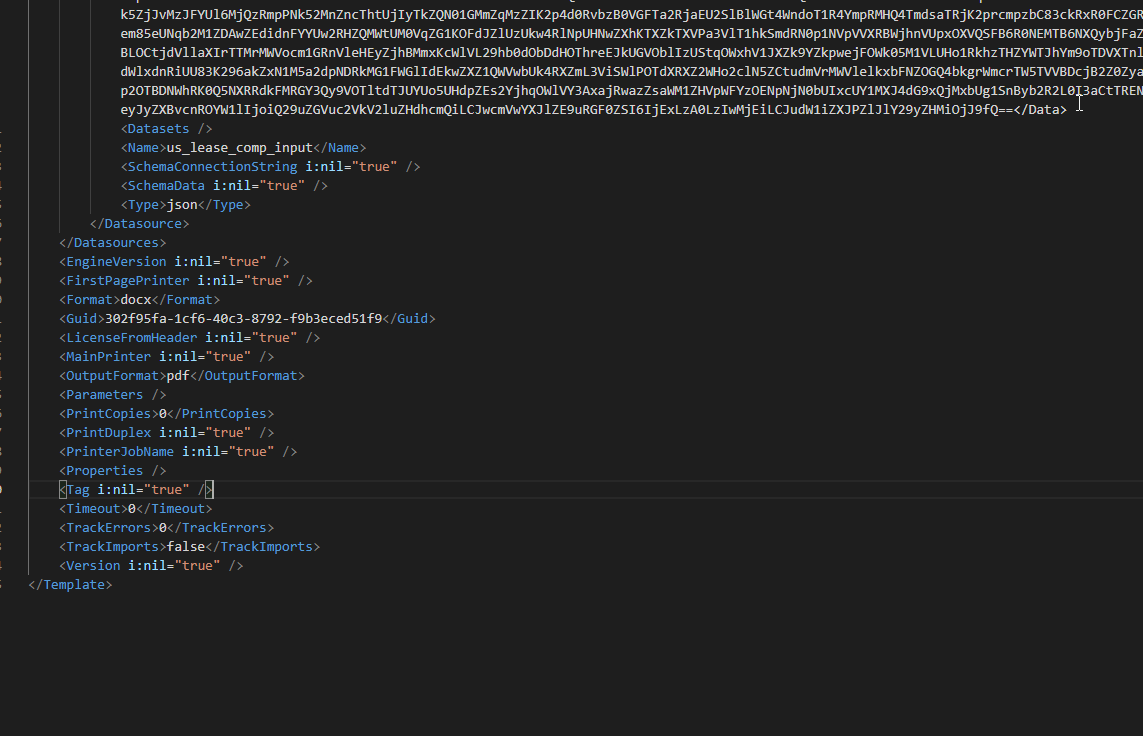The image size is (1143, 736).
Task: Click the SchemaData element line
Action: 224,185
